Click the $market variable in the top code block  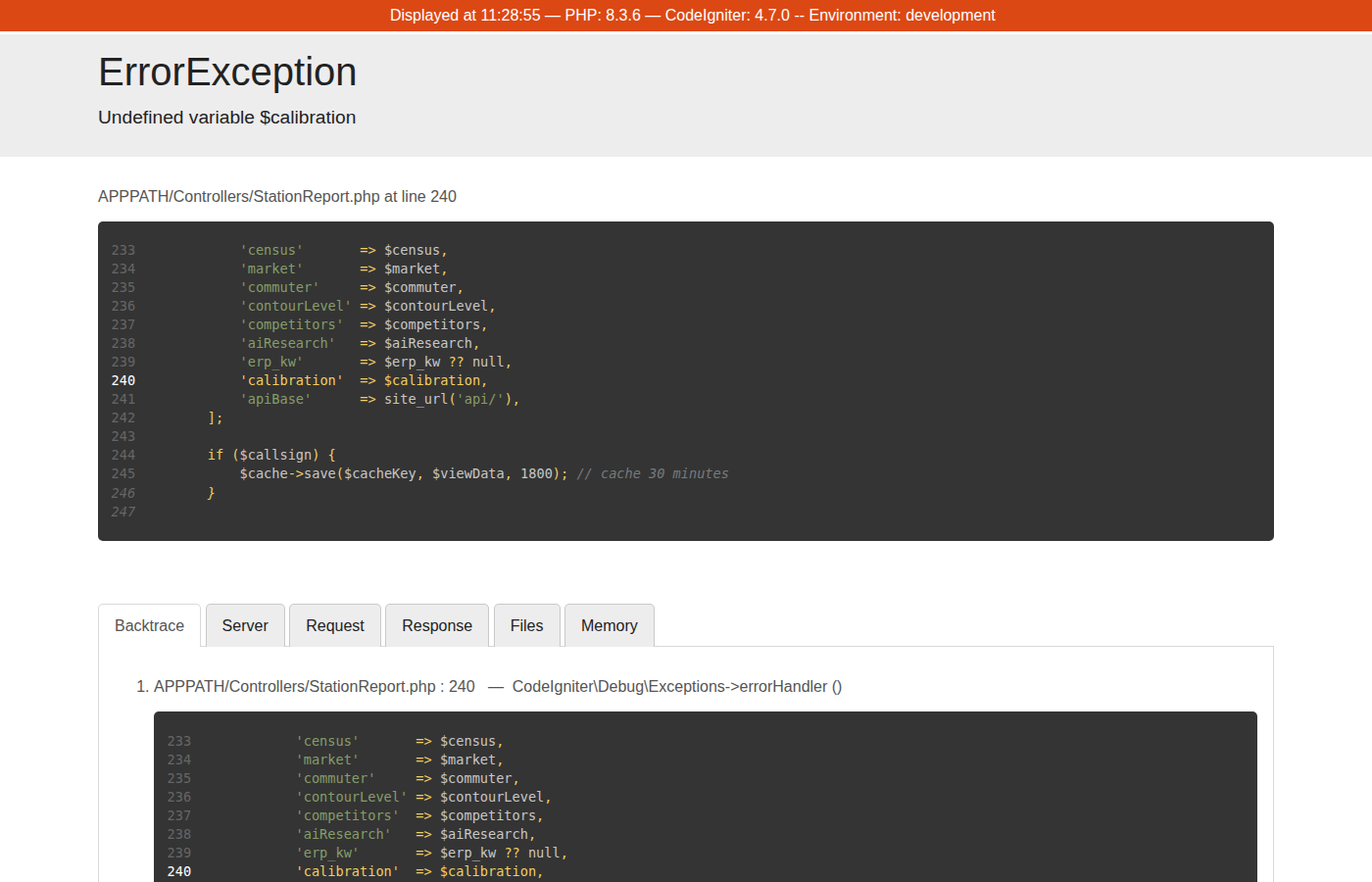[x=412, y=269]
